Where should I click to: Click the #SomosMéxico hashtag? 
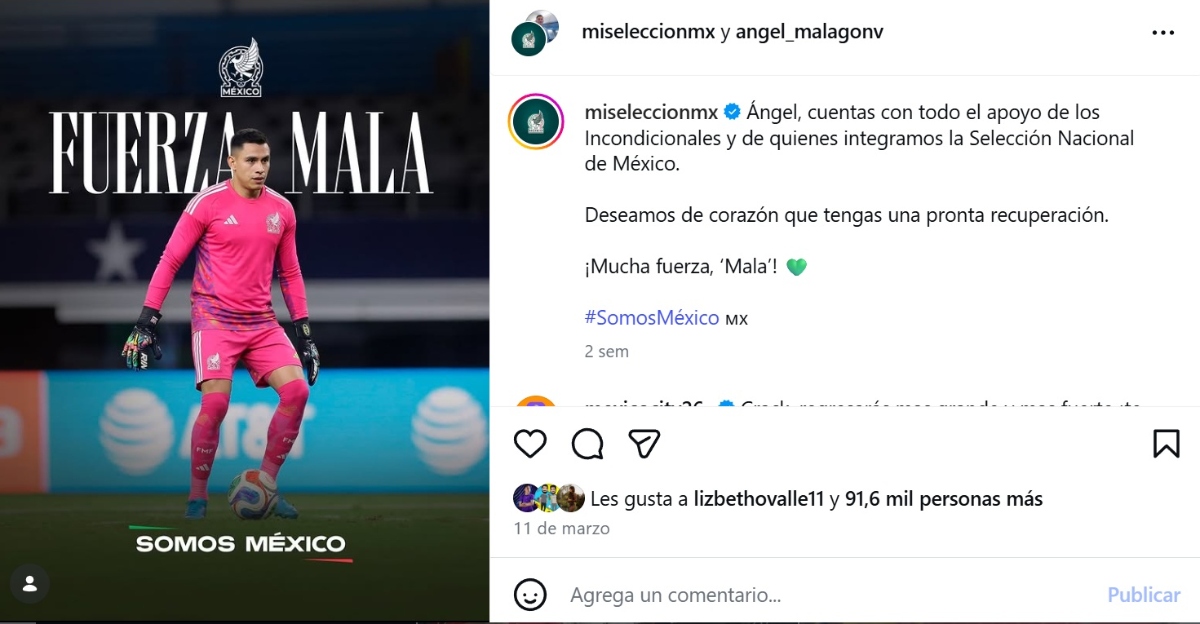click(652, 318)
